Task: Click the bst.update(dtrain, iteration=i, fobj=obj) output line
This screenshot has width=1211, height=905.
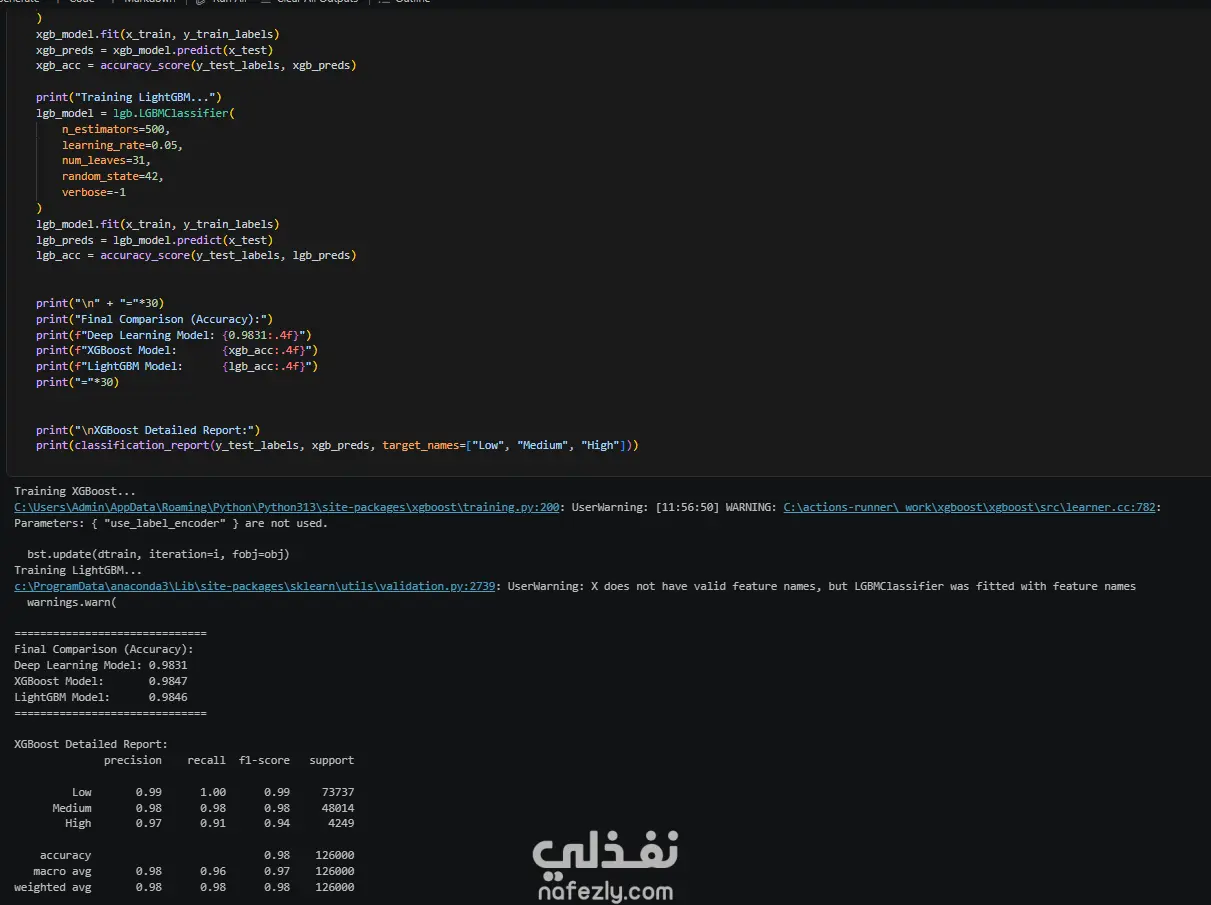Action: pos(158,554)
